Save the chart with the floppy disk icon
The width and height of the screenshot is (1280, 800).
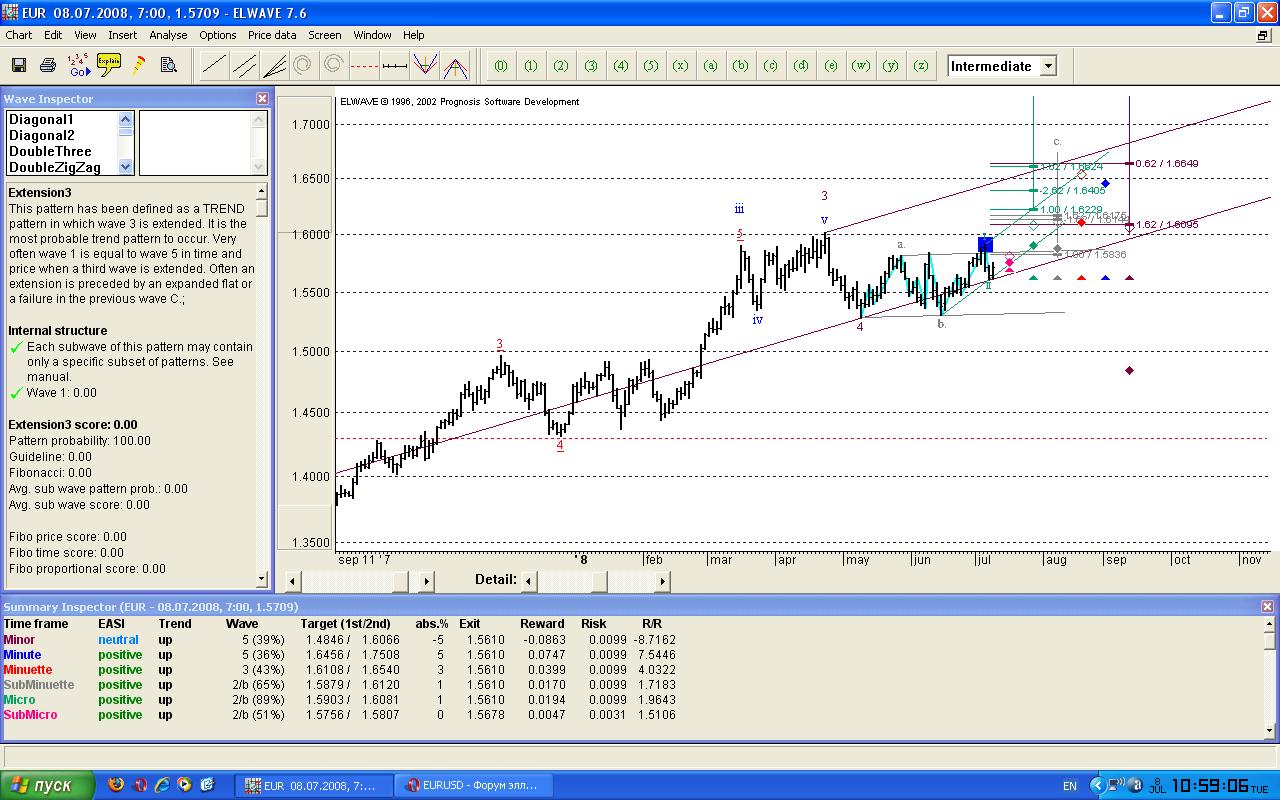[18, 66]
